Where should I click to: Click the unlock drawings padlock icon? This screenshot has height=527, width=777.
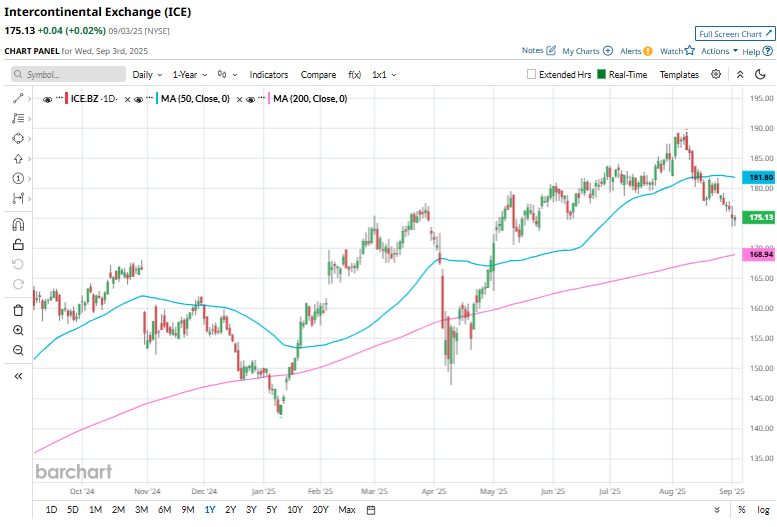pos(18,244)
